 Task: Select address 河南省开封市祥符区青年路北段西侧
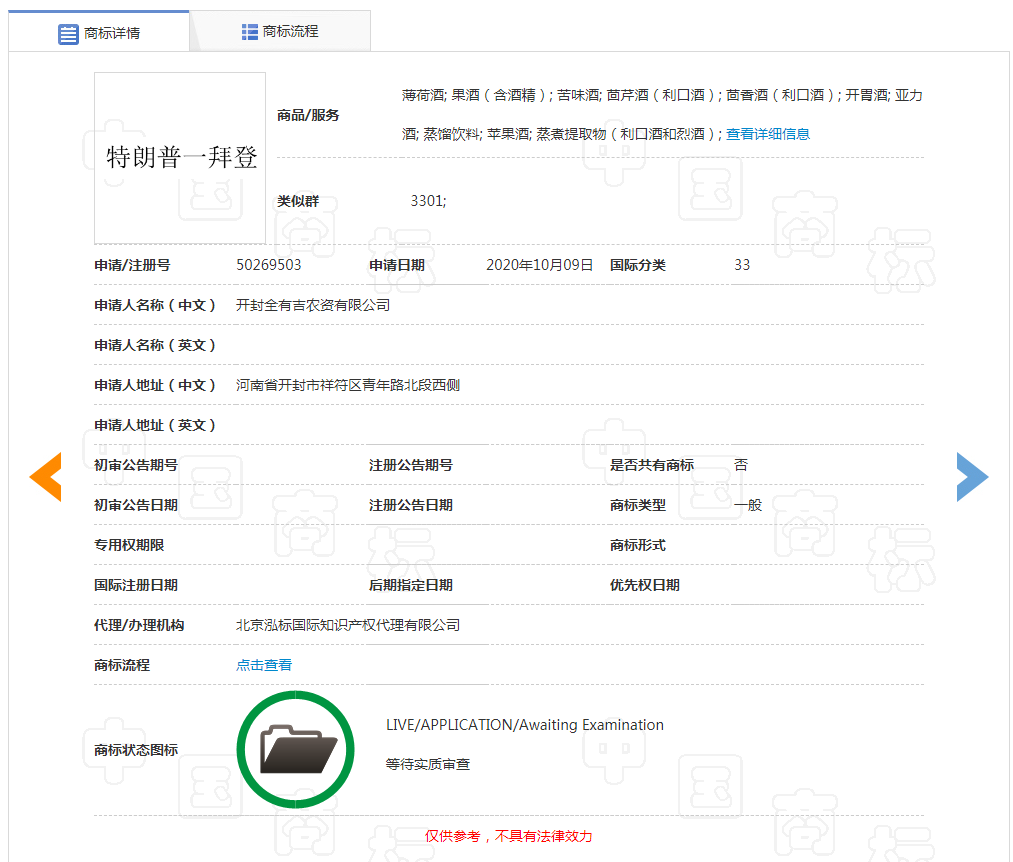(348, 385)
